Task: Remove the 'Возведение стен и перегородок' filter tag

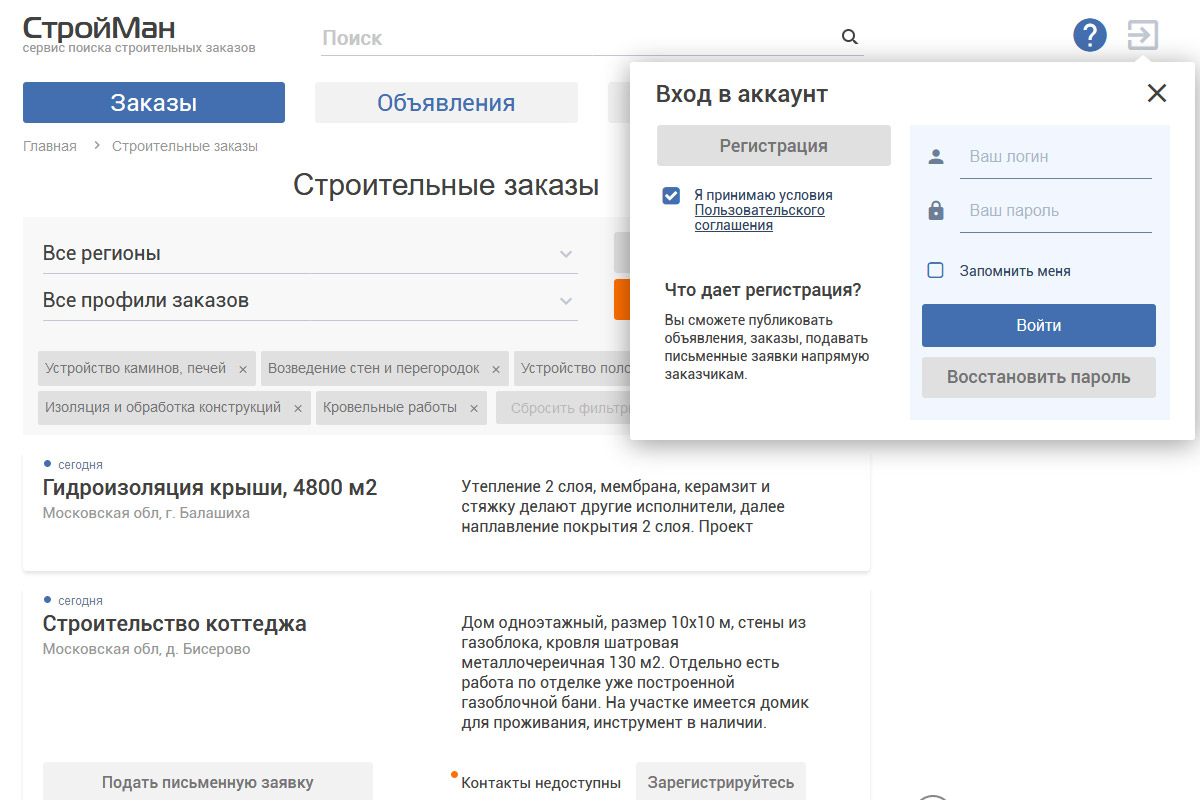Action: tap(495, 369)
